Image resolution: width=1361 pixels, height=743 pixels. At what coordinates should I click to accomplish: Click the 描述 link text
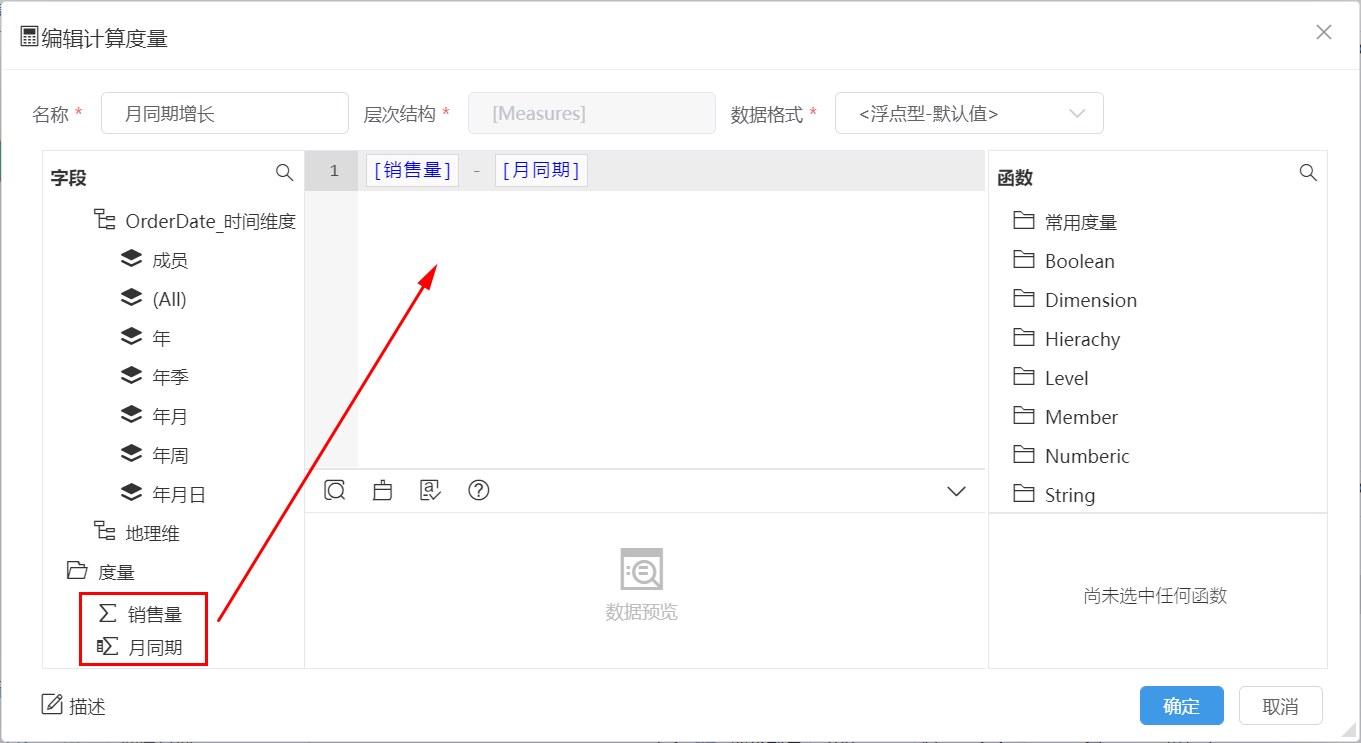[87, 706]
